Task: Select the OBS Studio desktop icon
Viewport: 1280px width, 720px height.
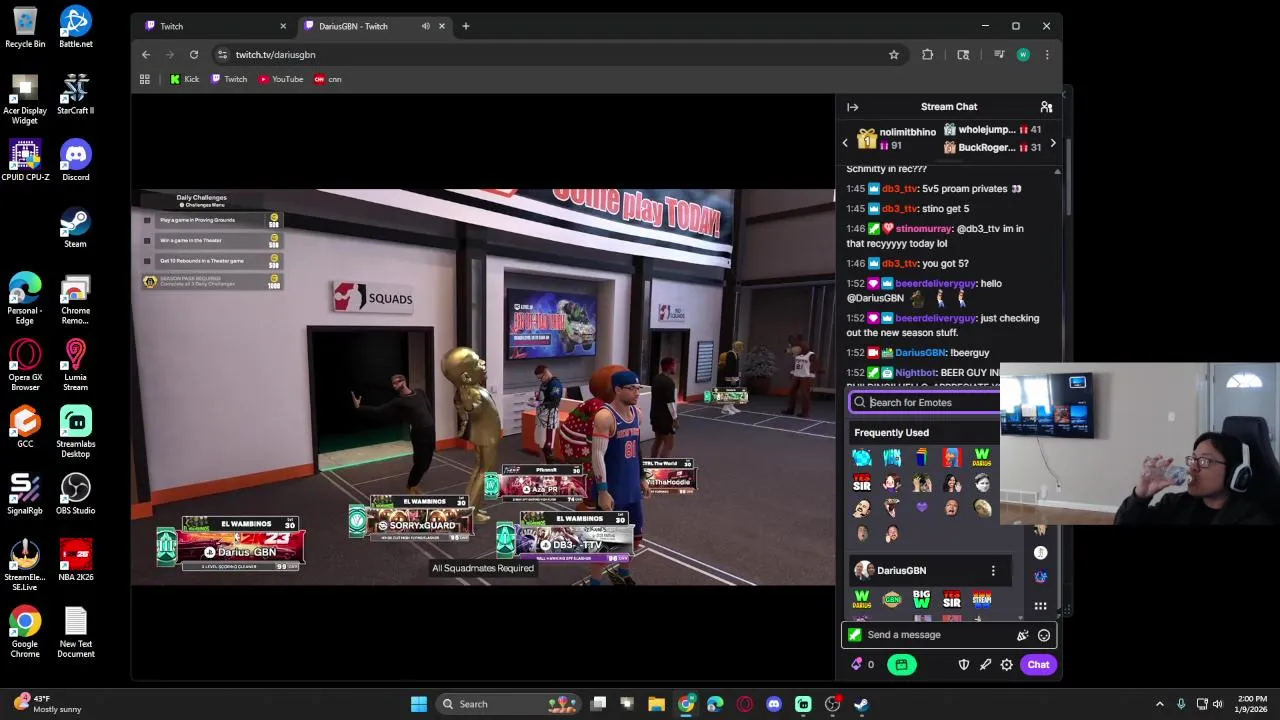Action: (x=76, y=494)
